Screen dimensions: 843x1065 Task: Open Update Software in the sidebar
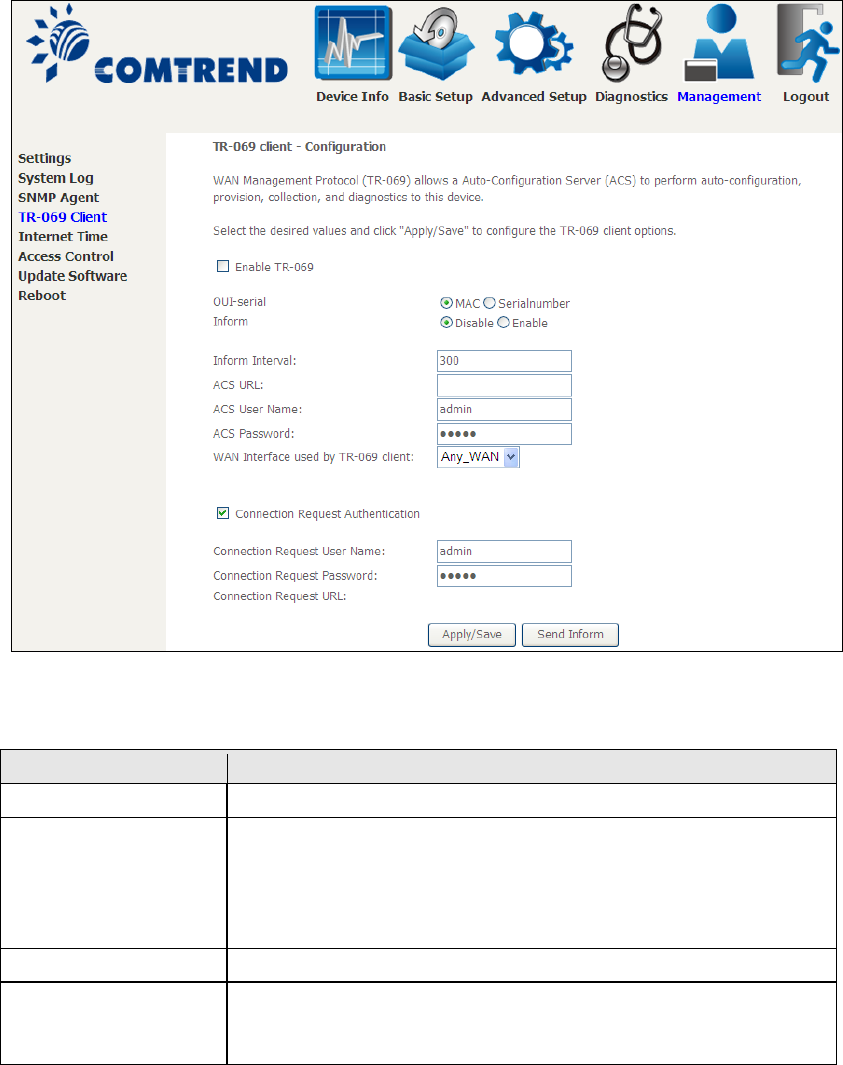pyautogui.click(x=73, y=276)
